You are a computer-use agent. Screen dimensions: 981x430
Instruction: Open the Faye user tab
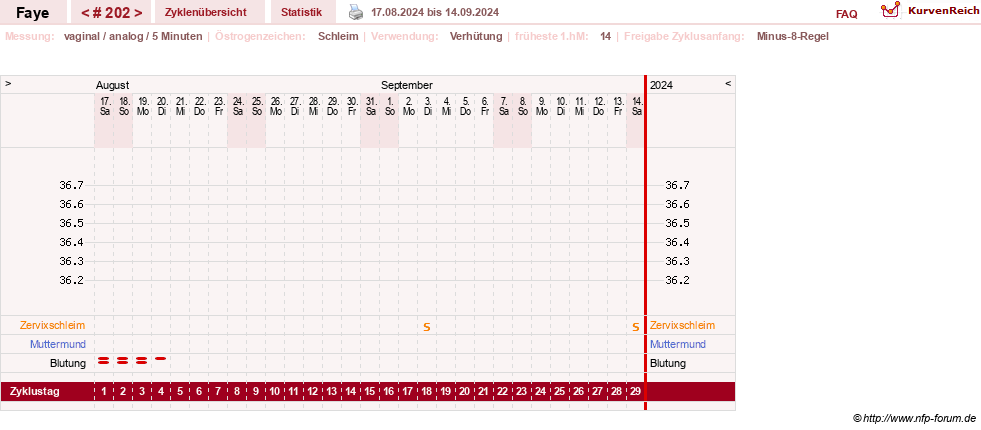33,12
